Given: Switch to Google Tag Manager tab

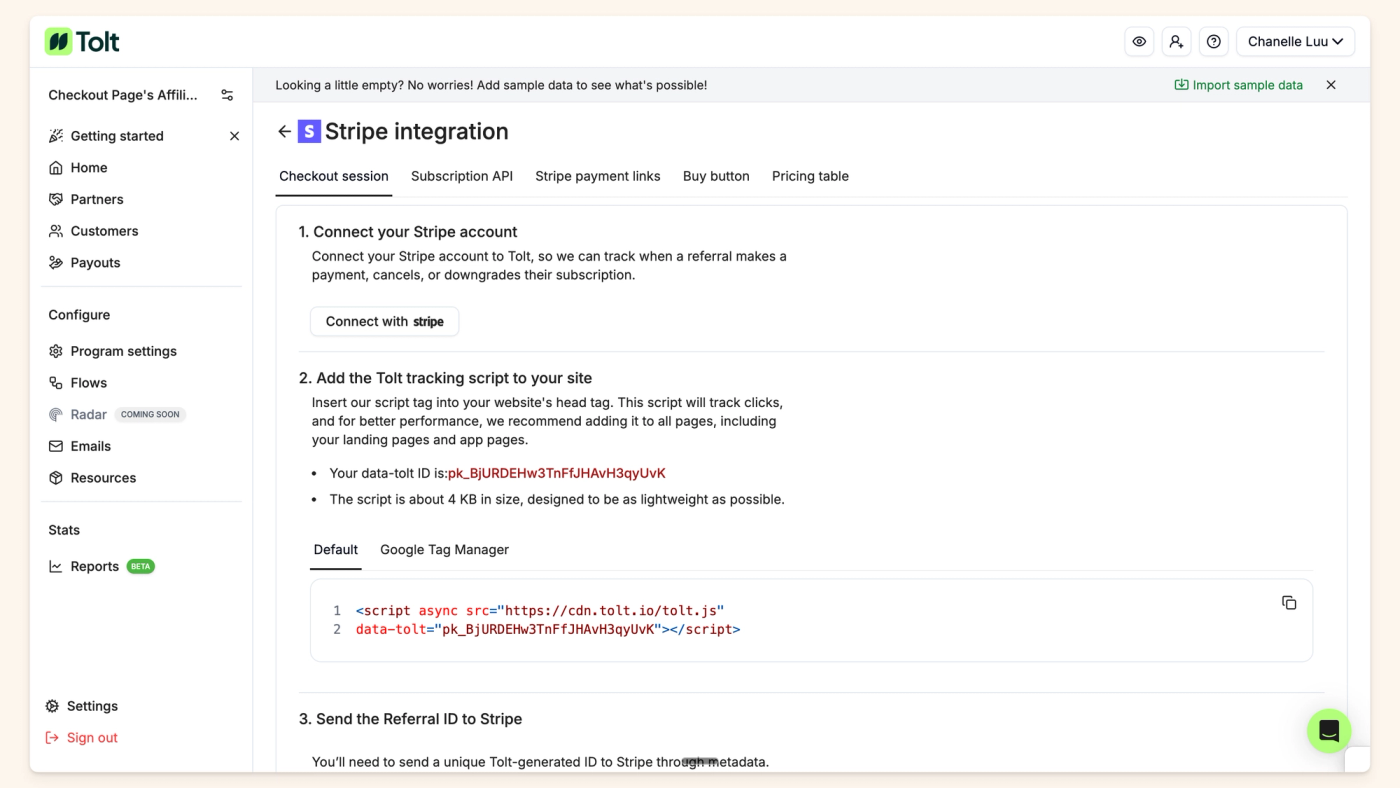Looking at the screenshot, I should click(x=444, y=550).
